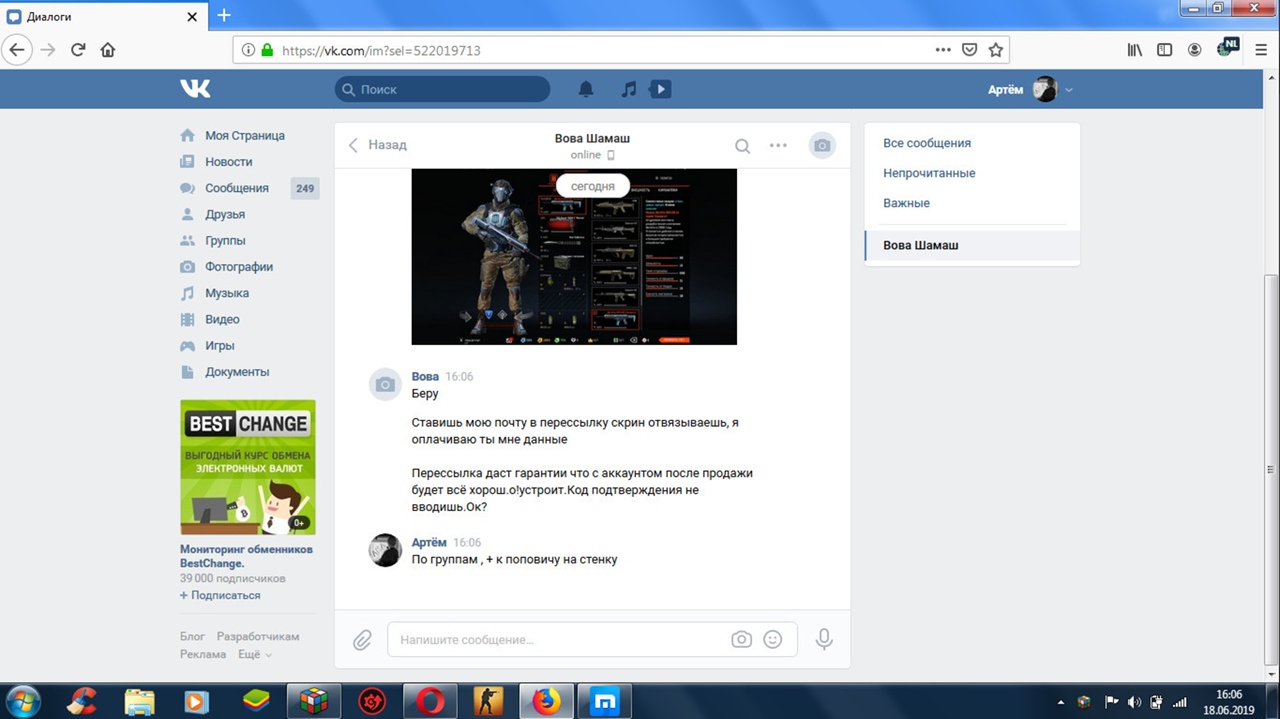Click the VK logo in header

pyautogui.click(x=195, y=89)
